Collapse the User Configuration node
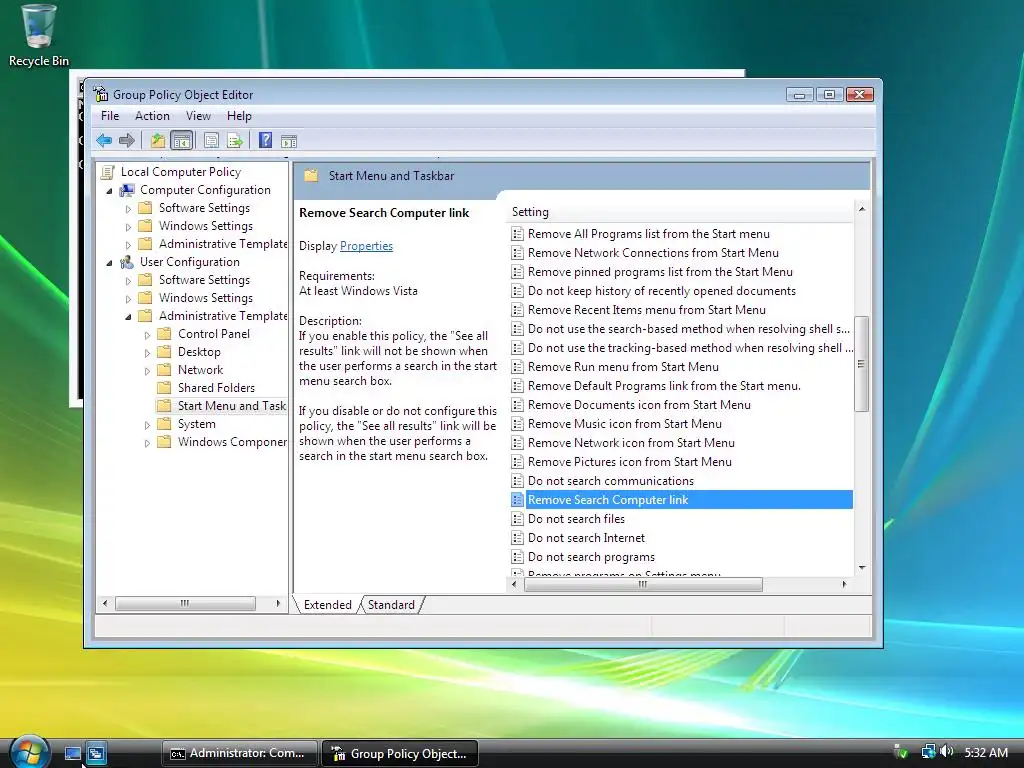Screen dimensions: 1024x768 (x=109, y=263)
